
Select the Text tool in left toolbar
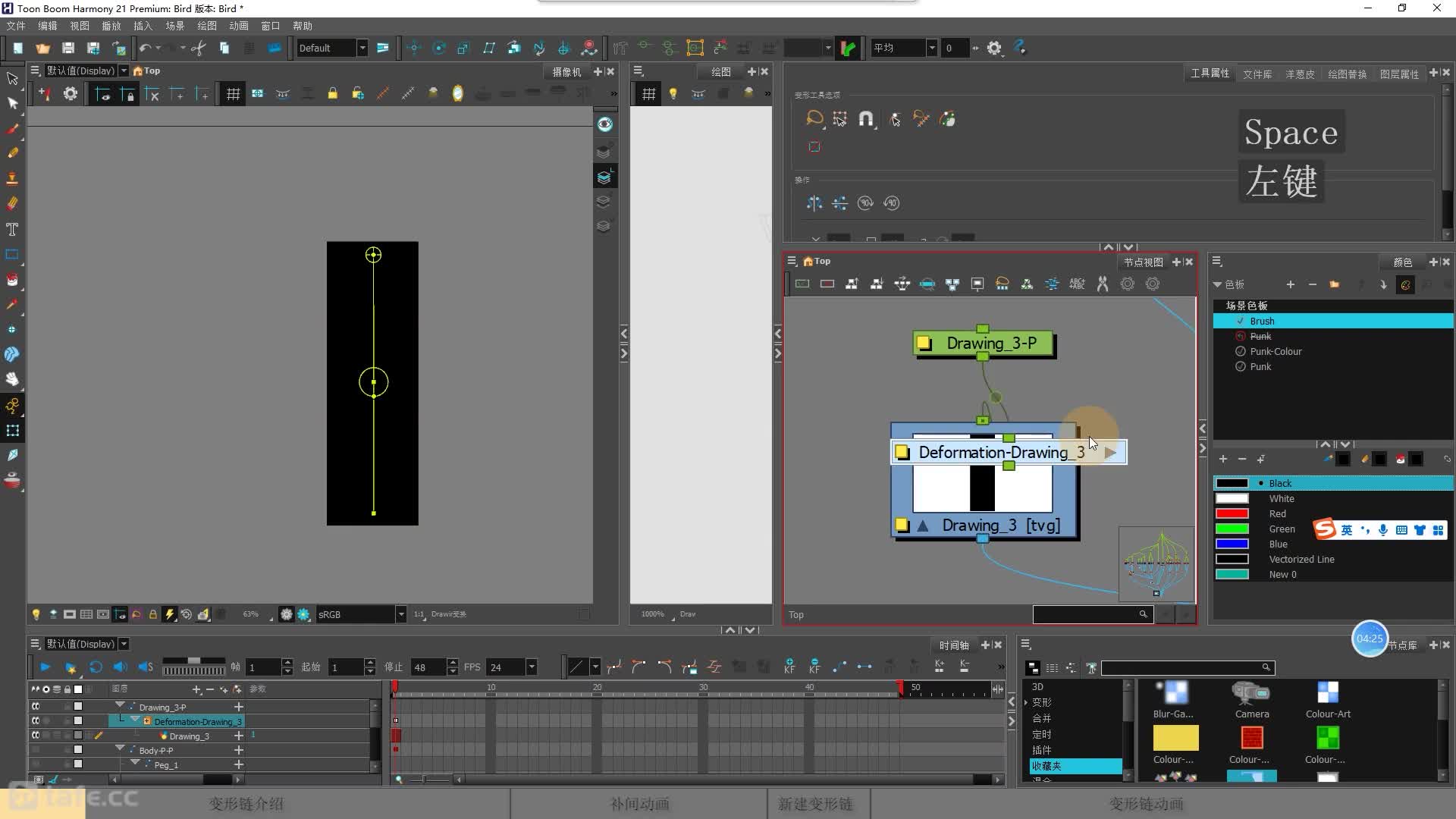(x=12, y=229)
